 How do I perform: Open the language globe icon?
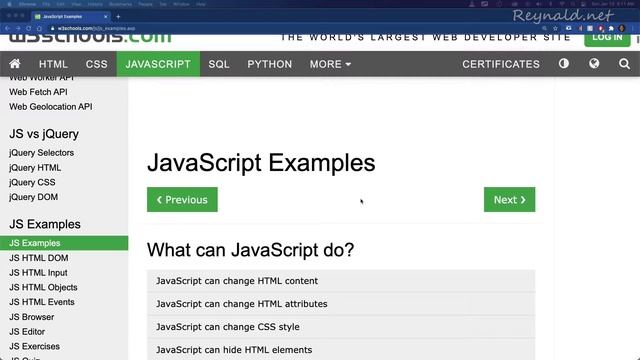click(594, 64)
